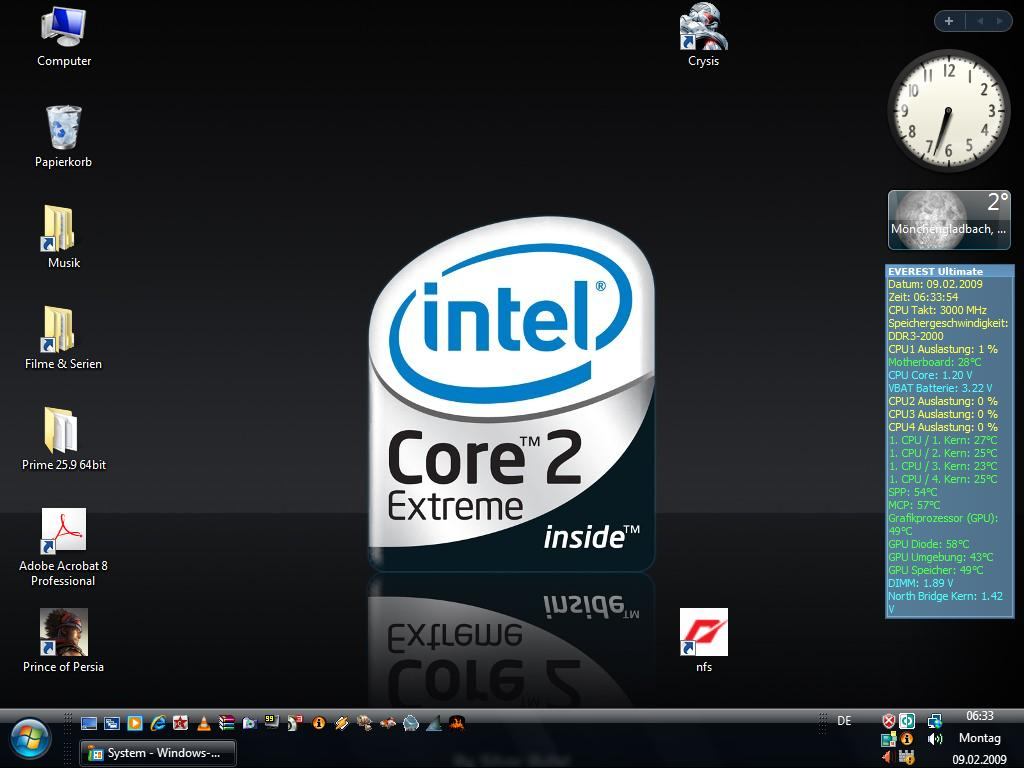Click the 'Motherboard: 28°C' line

(935, 362)
